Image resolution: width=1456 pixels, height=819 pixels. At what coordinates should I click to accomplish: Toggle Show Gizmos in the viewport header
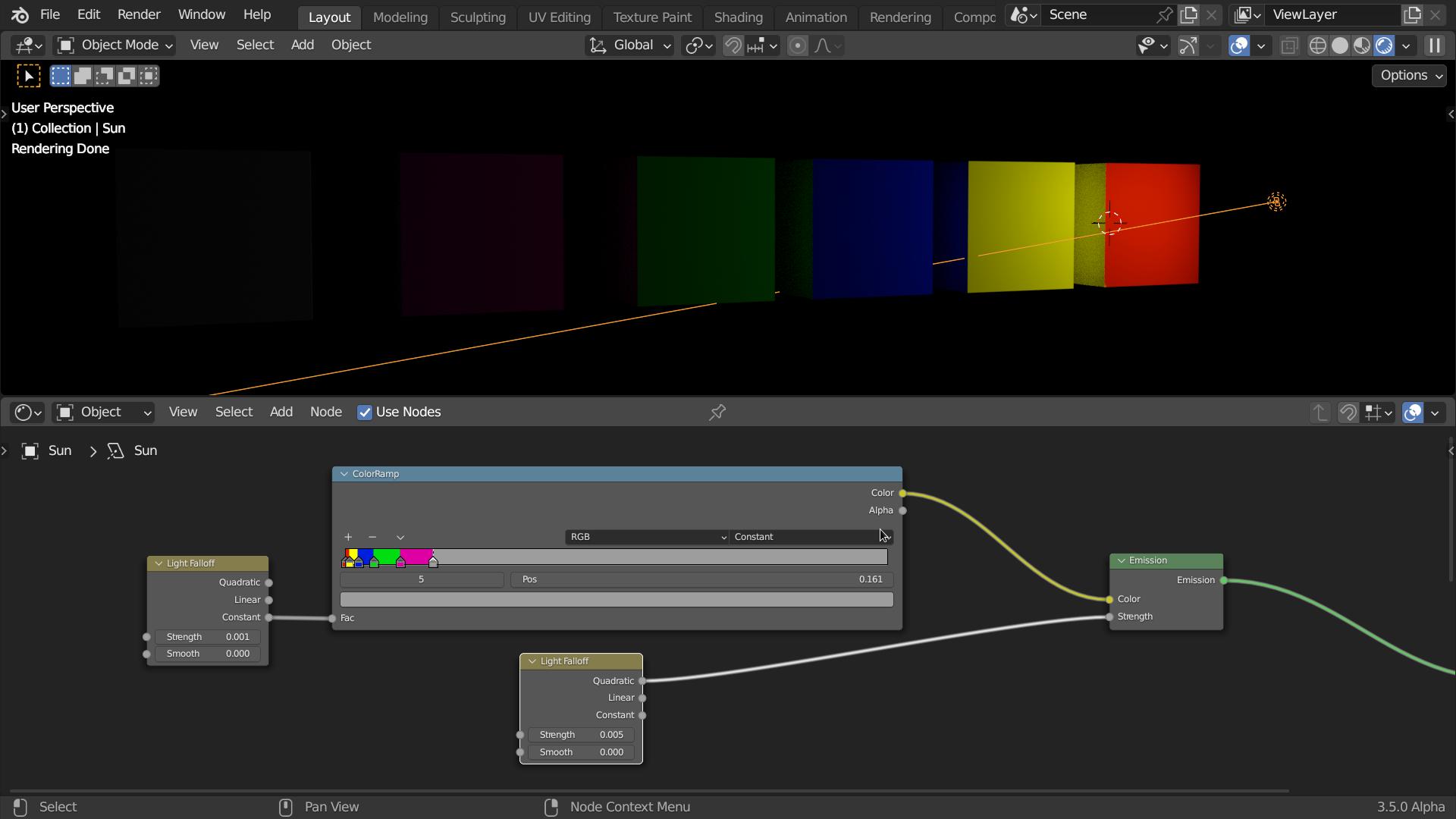pyautogui.click(x=1187, y=45)
